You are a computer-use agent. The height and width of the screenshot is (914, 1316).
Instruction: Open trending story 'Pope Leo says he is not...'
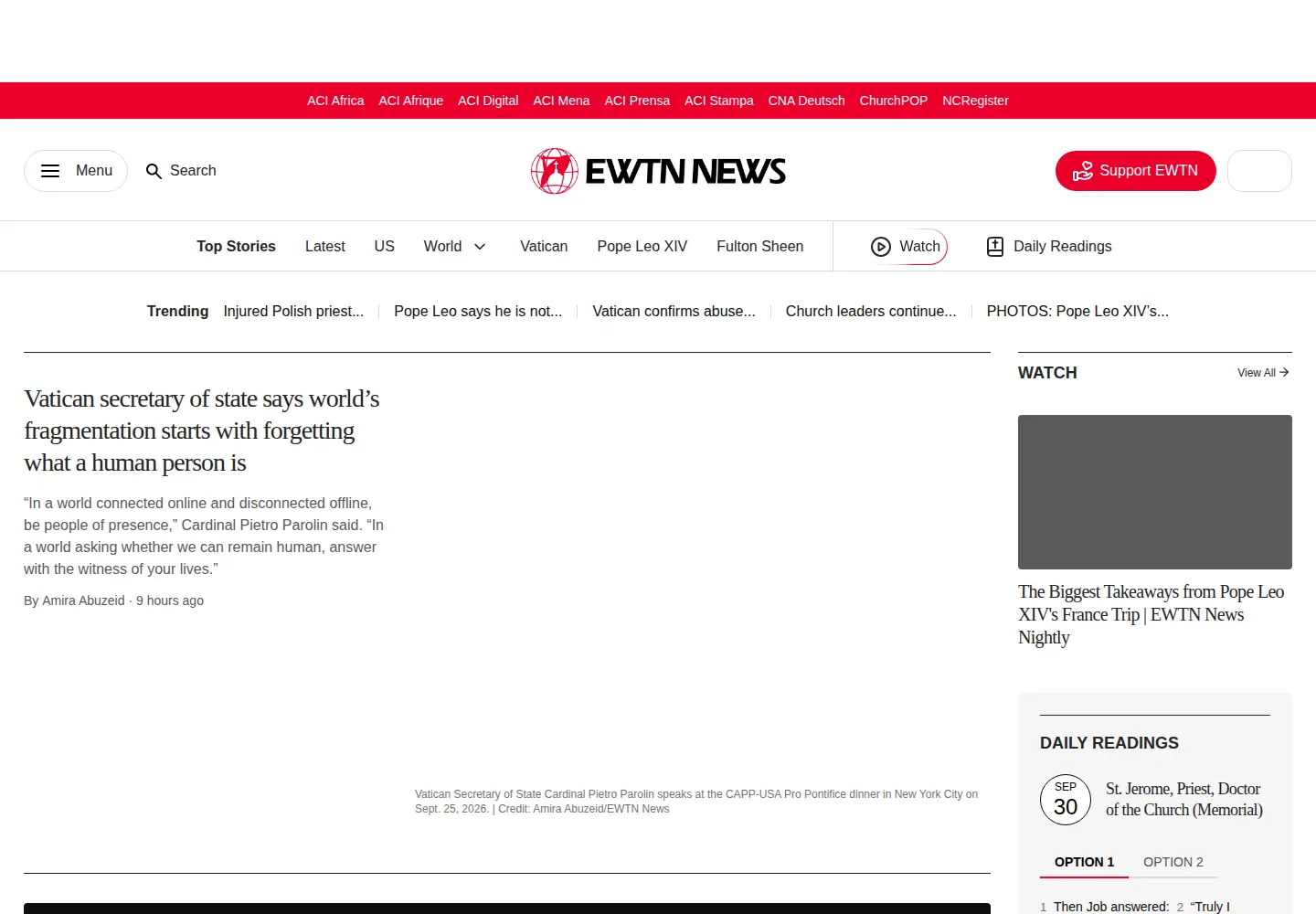pos(478,312)
